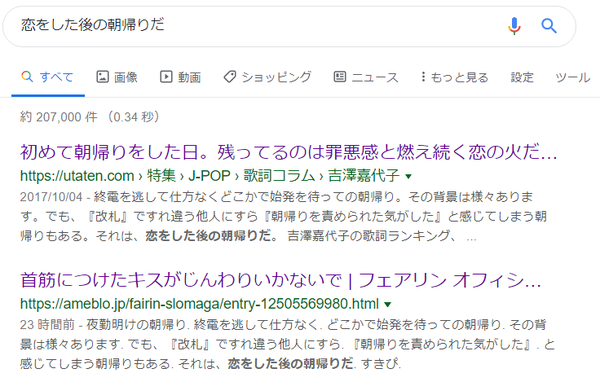Click the date text 2017/10/04
600x382 pixels.
51,197
